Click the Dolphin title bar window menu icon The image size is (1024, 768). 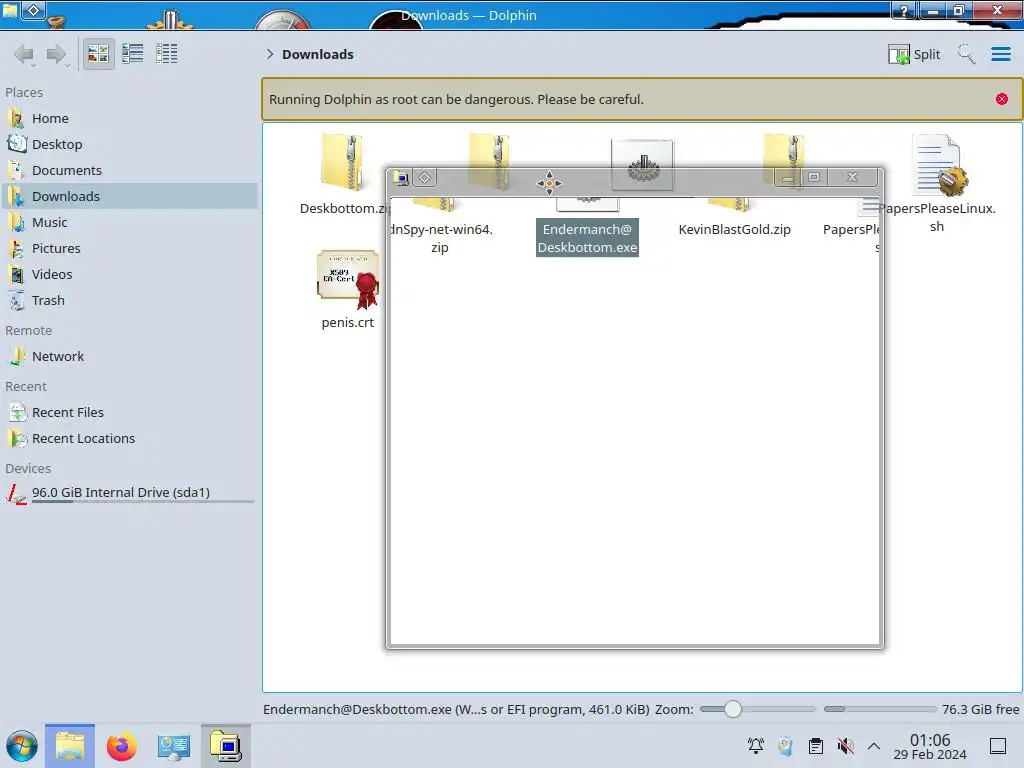(x=10, y=10)
